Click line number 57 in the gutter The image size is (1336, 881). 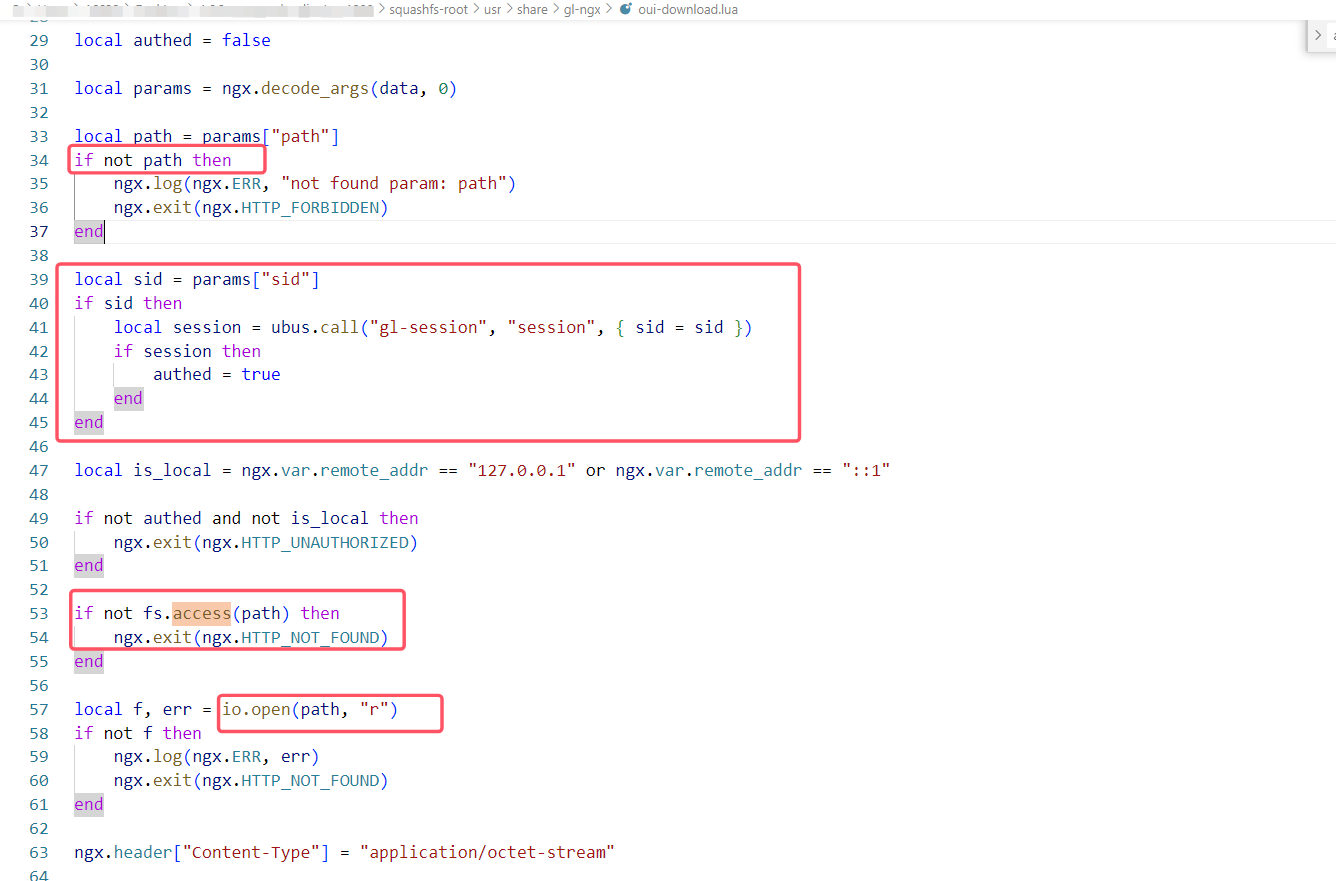[x=39, y=709]
